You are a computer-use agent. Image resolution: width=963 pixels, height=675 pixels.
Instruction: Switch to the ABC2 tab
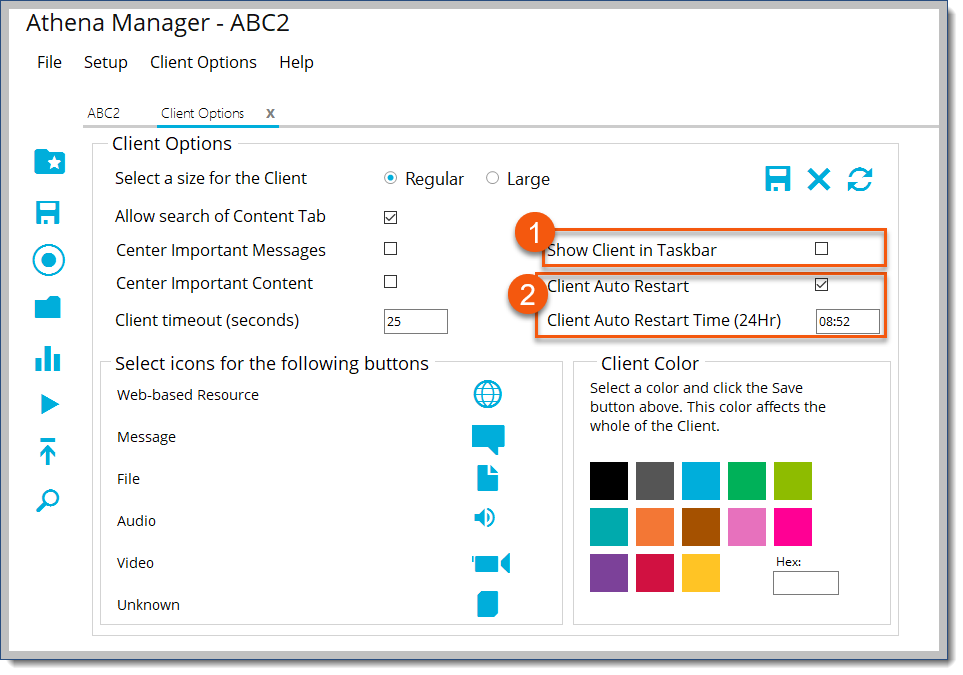(x=104, y=113)
